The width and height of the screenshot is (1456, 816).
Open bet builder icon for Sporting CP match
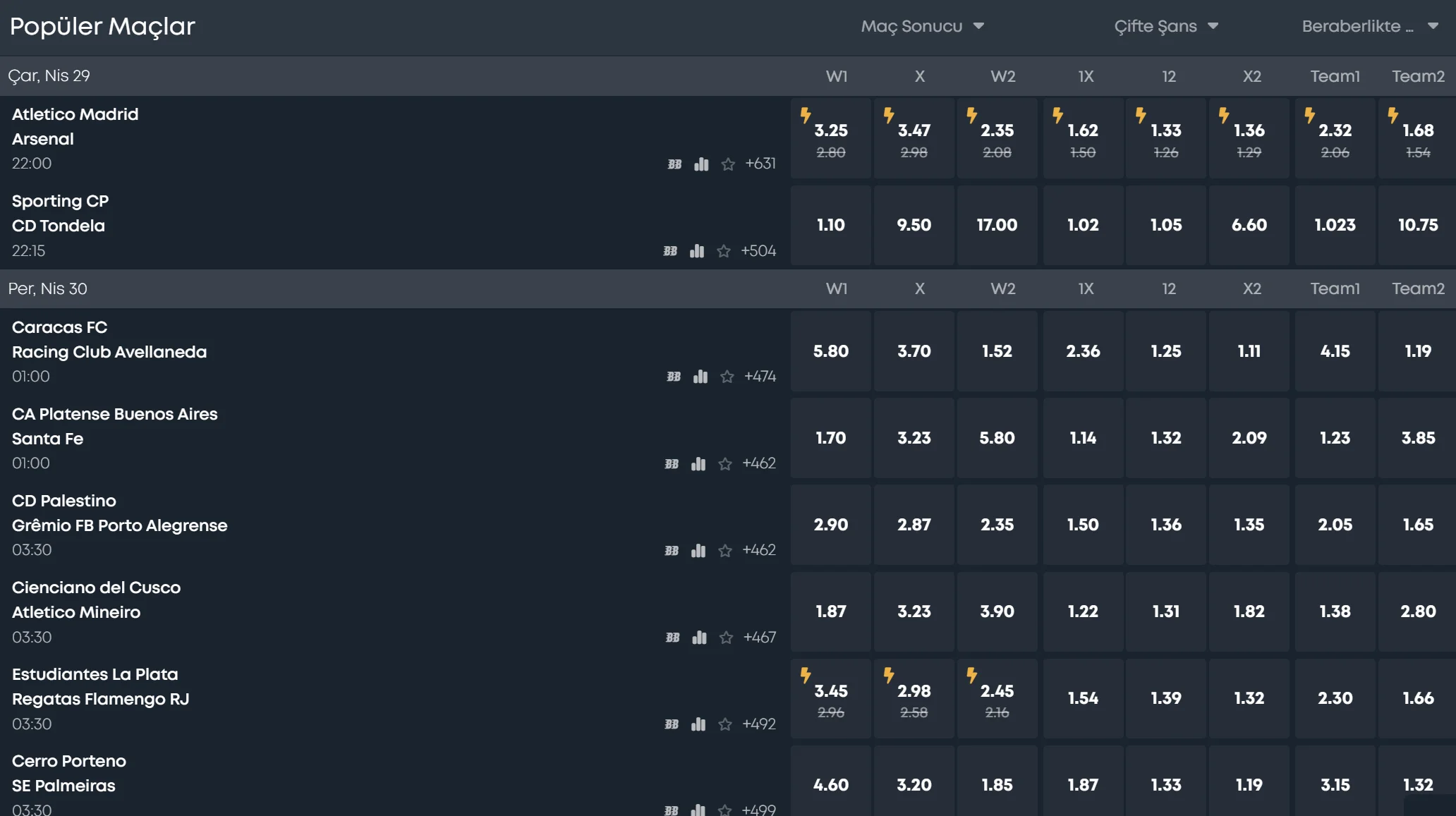coord(670,251)
